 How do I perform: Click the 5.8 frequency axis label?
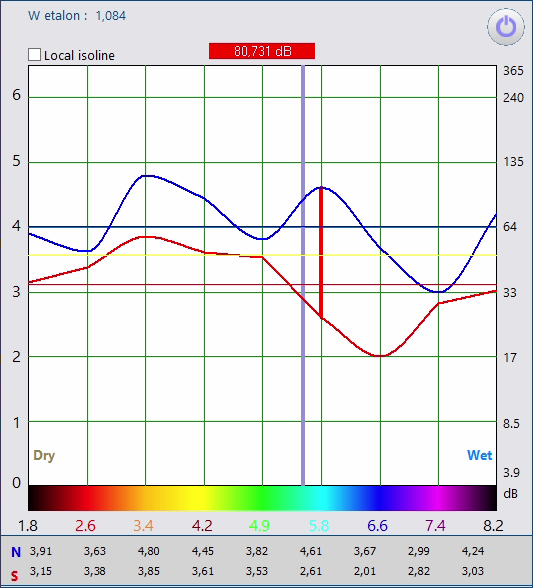point(319,526)
